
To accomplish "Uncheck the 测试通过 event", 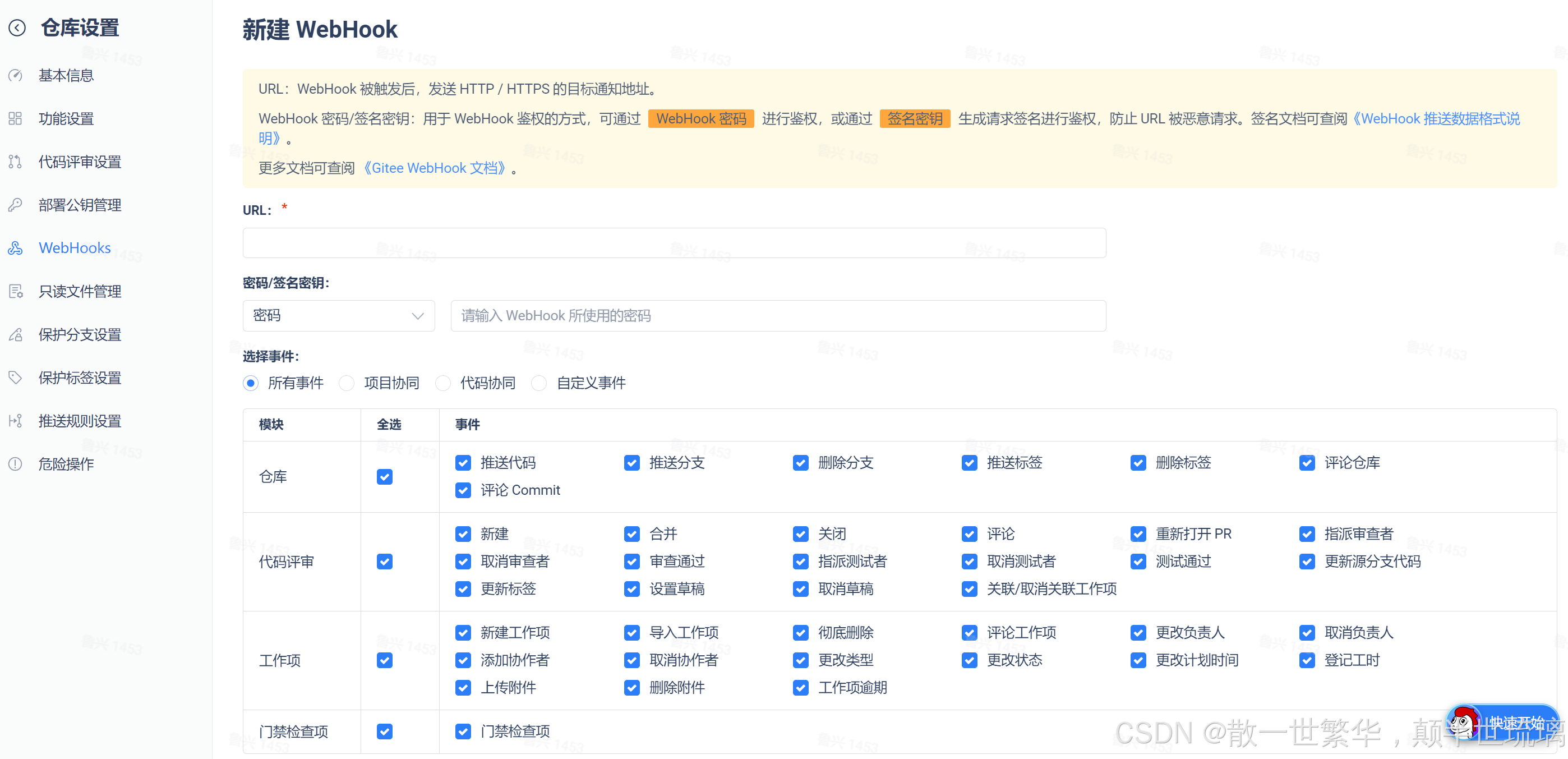I will pos(1138,562).
